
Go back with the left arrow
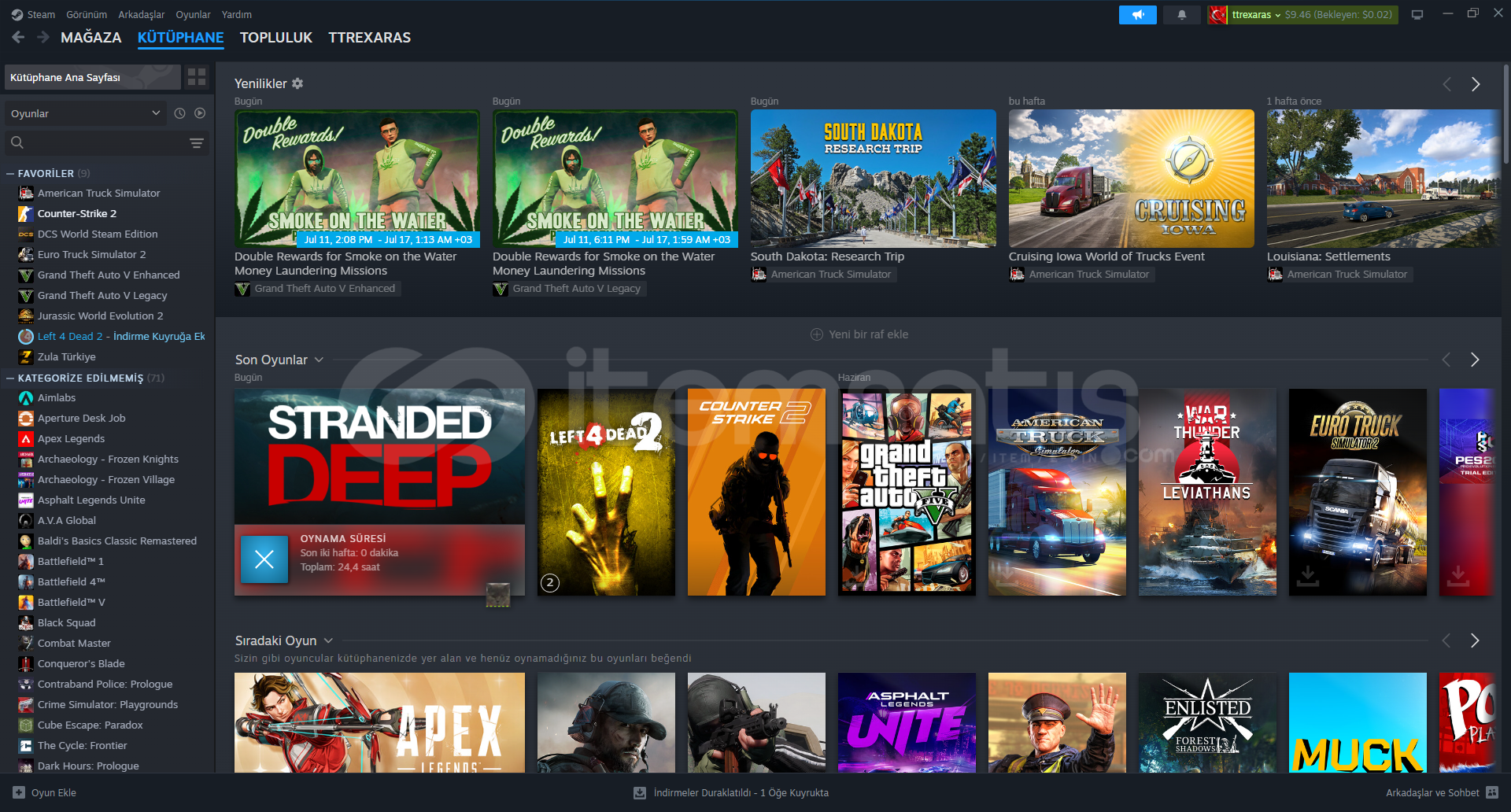18,37
